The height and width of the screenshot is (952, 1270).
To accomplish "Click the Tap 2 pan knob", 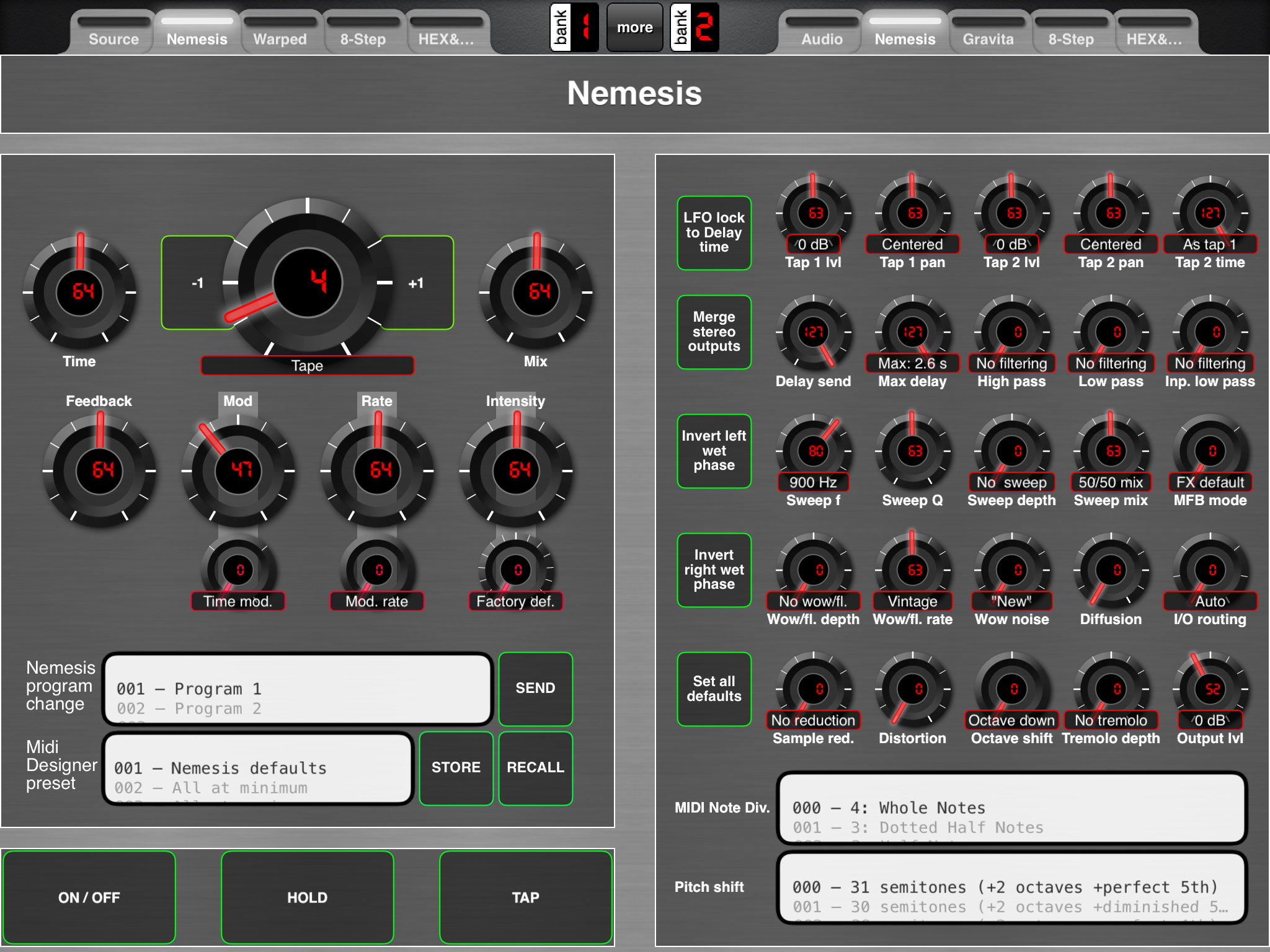I will [x=1111, y=213].
